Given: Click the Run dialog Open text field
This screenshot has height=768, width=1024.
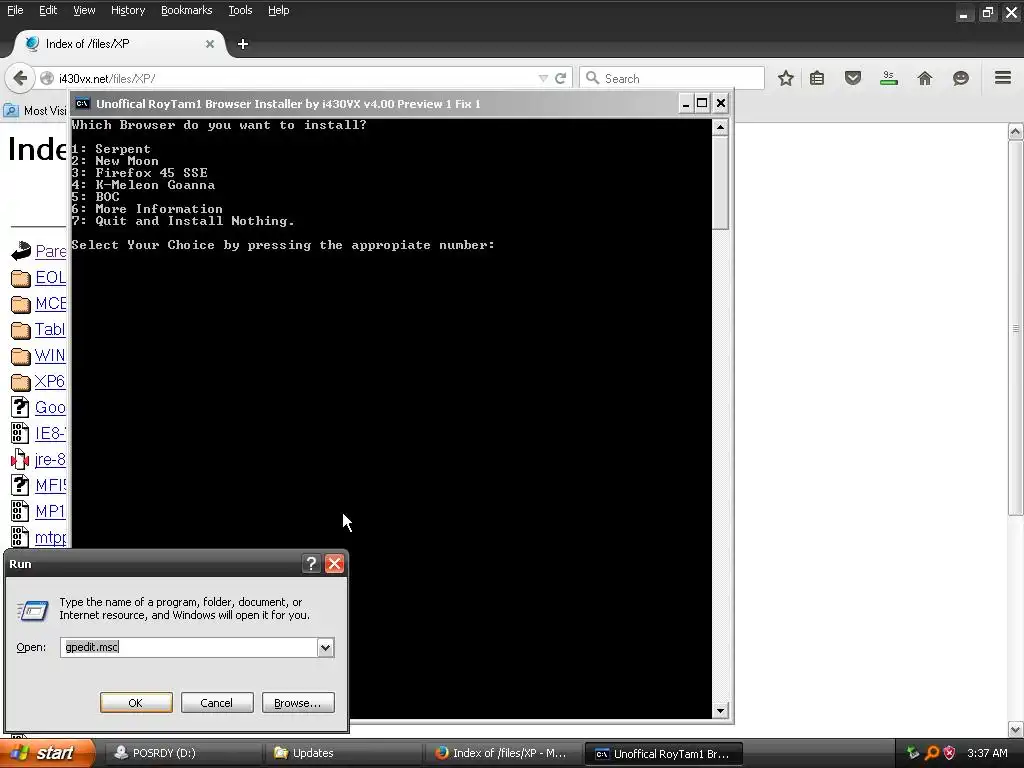Looking at the screenshot, I should coord(189,647).
